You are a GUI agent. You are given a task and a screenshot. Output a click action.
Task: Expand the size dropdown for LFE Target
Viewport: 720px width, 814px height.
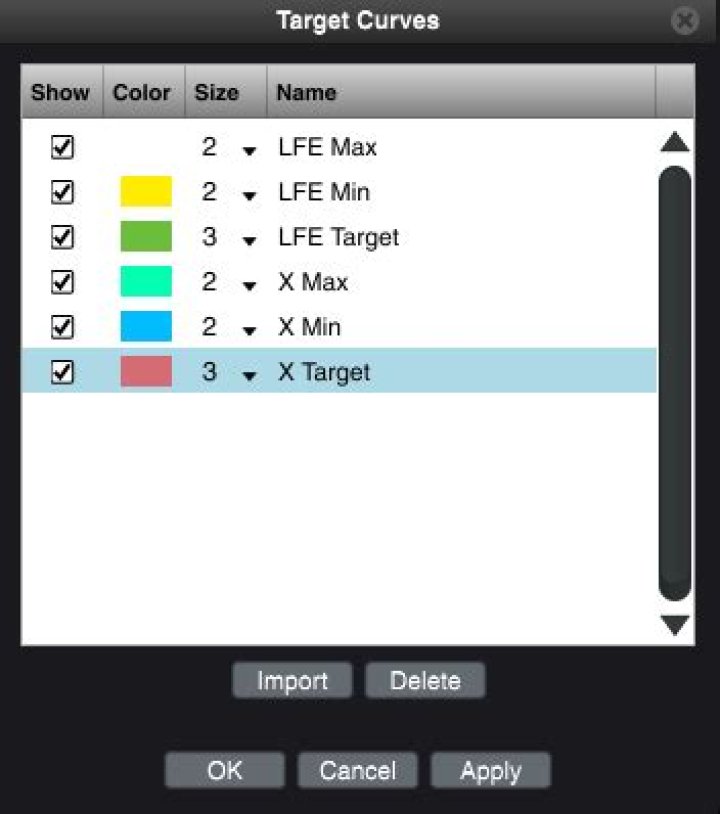249,240
